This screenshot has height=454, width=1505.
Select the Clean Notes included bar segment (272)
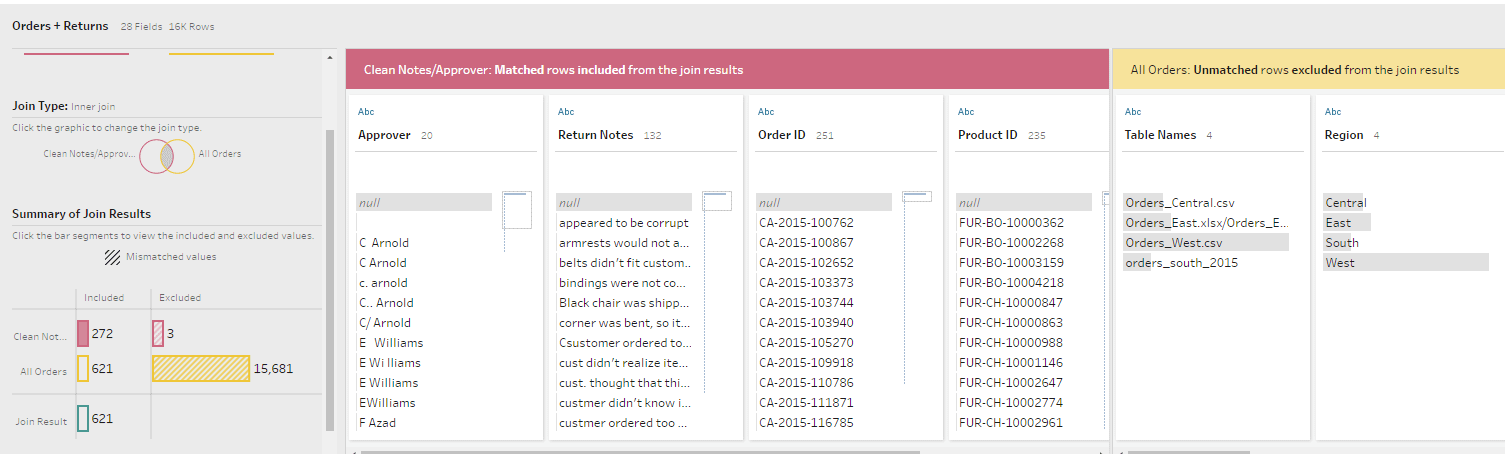[83, 333]
